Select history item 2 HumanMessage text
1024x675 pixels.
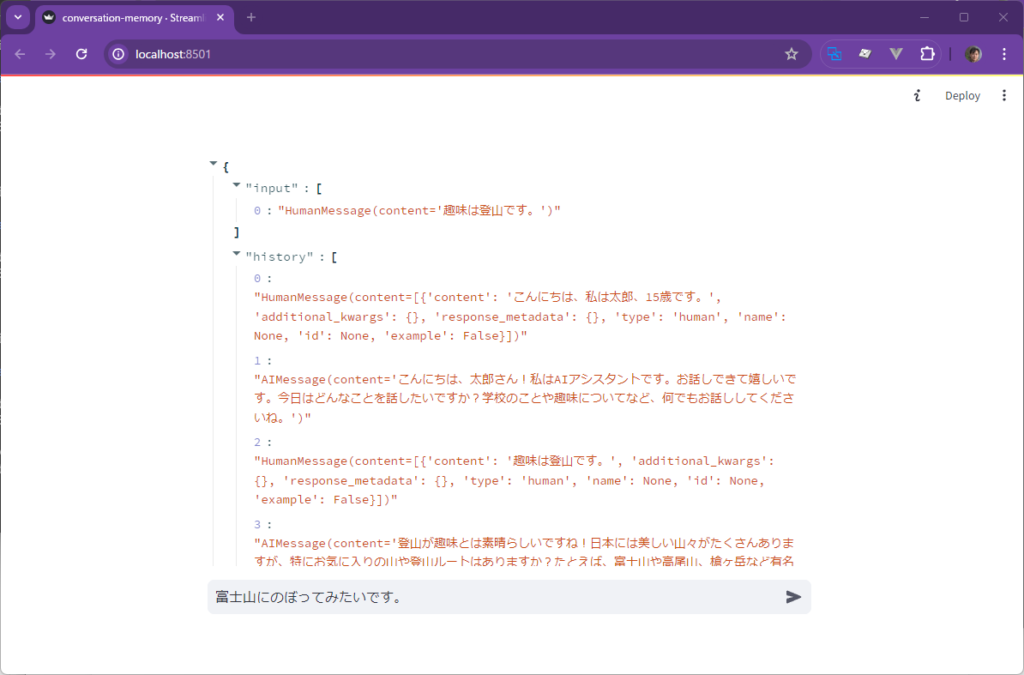514,480
